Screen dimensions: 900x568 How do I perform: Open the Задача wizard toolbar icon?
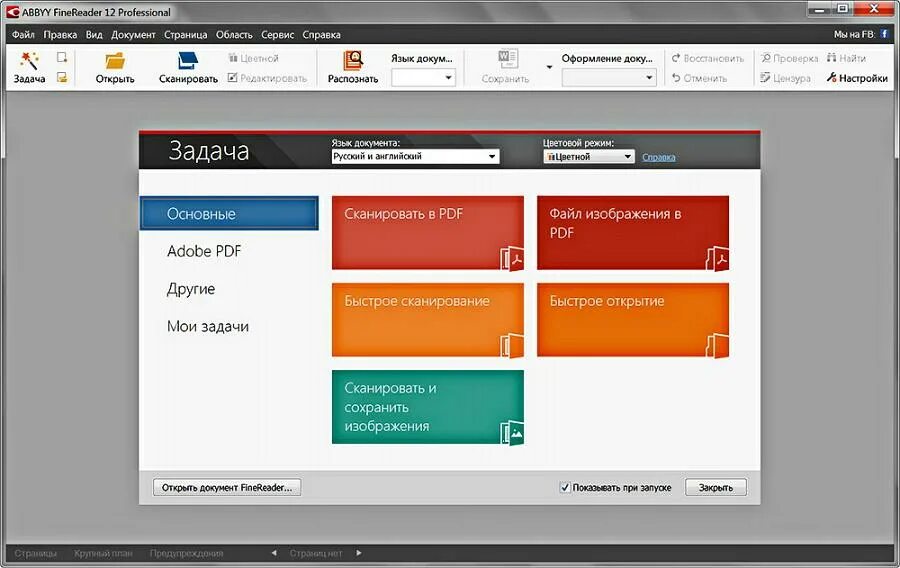pos(29,67)
